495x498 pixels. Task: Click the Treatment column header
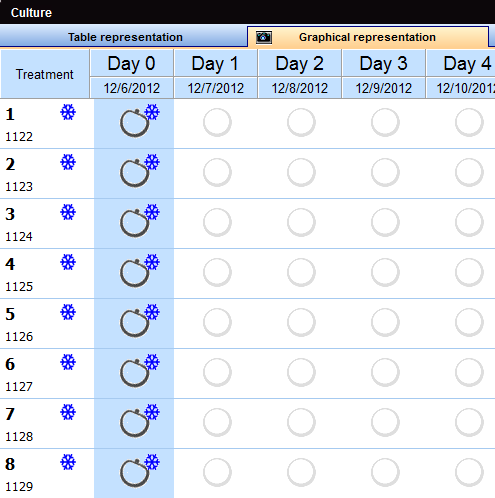pos(45,74)
